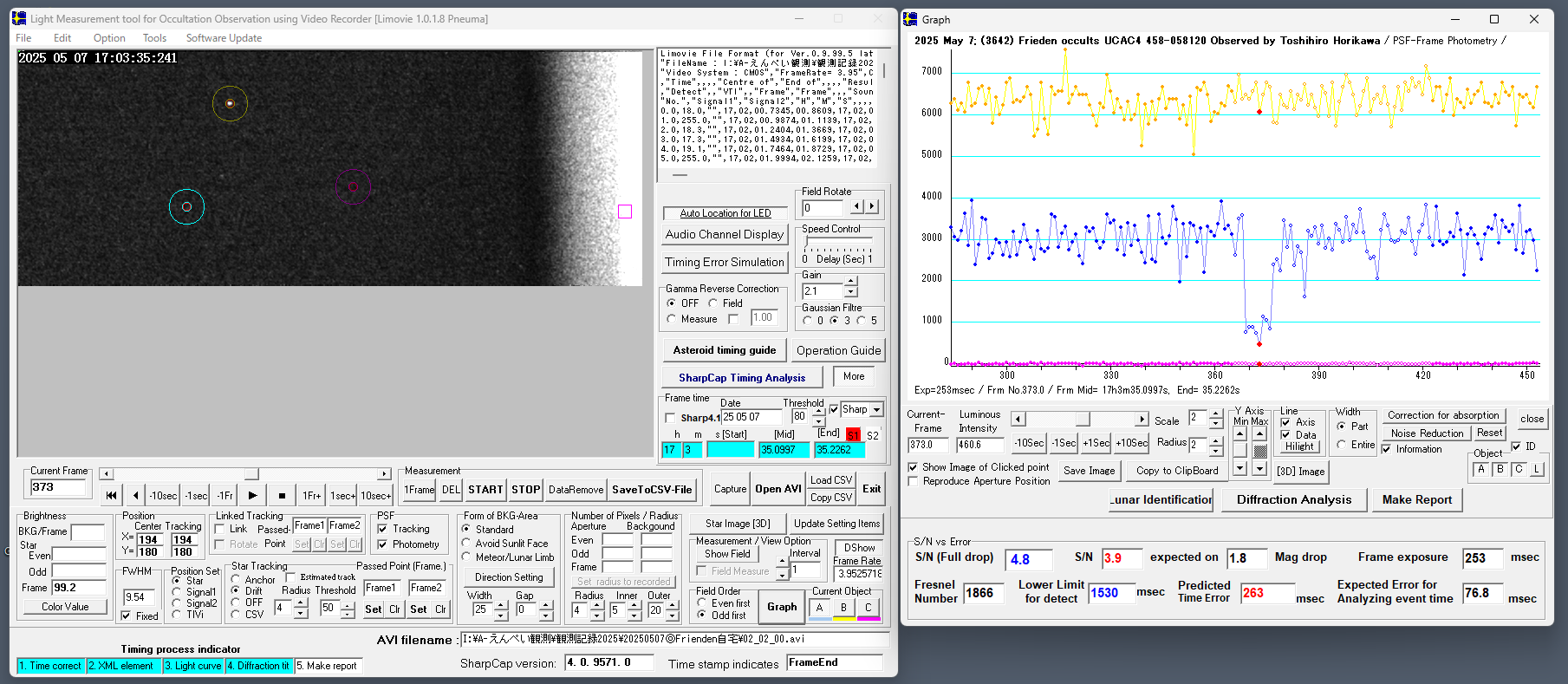
Task: Toggle Show Image of Clicked point
Action: [x=913, y=467]
